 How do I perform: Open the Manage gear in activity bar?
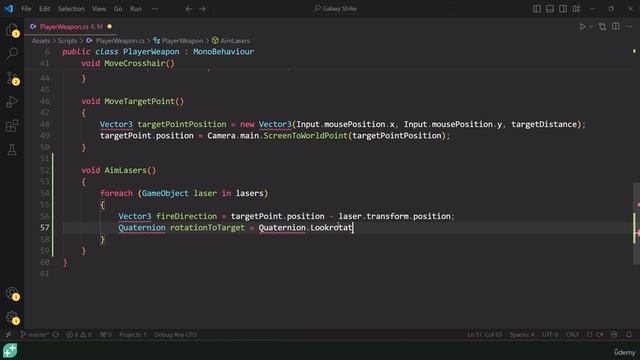pos(12,317)
